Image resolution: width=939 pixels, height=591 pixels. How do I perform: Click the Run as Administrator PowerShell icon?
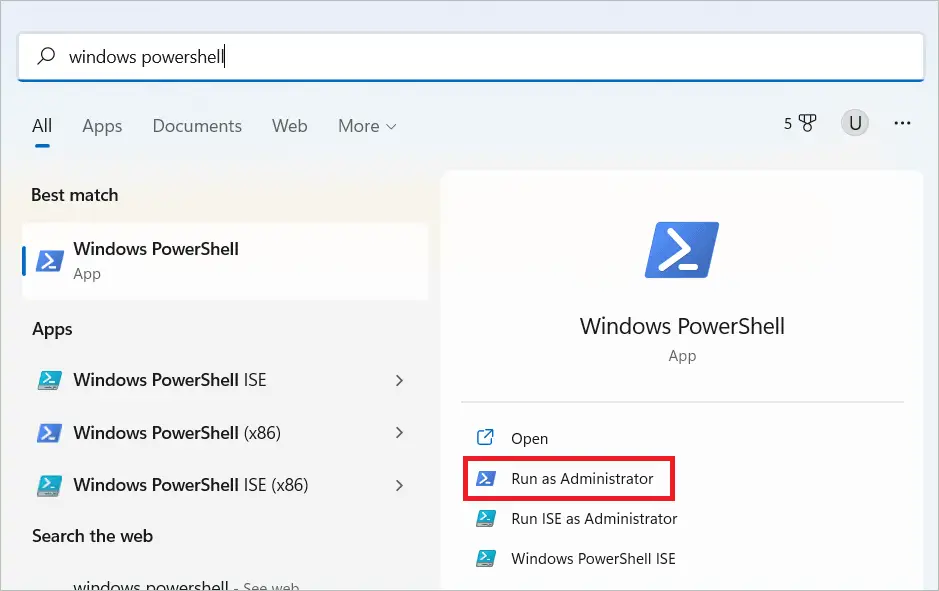[x=486, y=478]
